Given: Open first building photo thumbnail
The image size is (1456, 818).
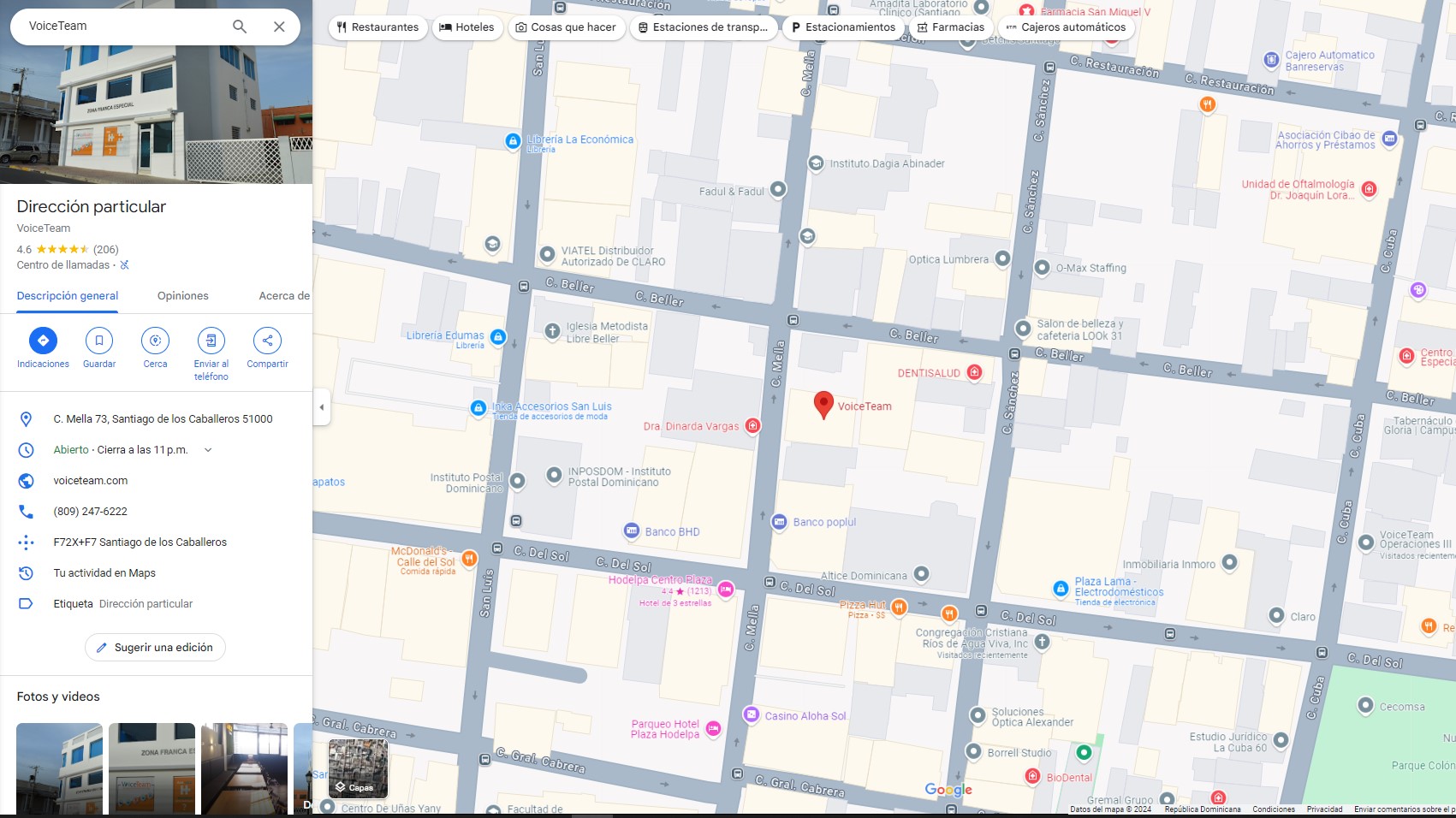Looking at the screenshot, I should (x=59, y=768).
